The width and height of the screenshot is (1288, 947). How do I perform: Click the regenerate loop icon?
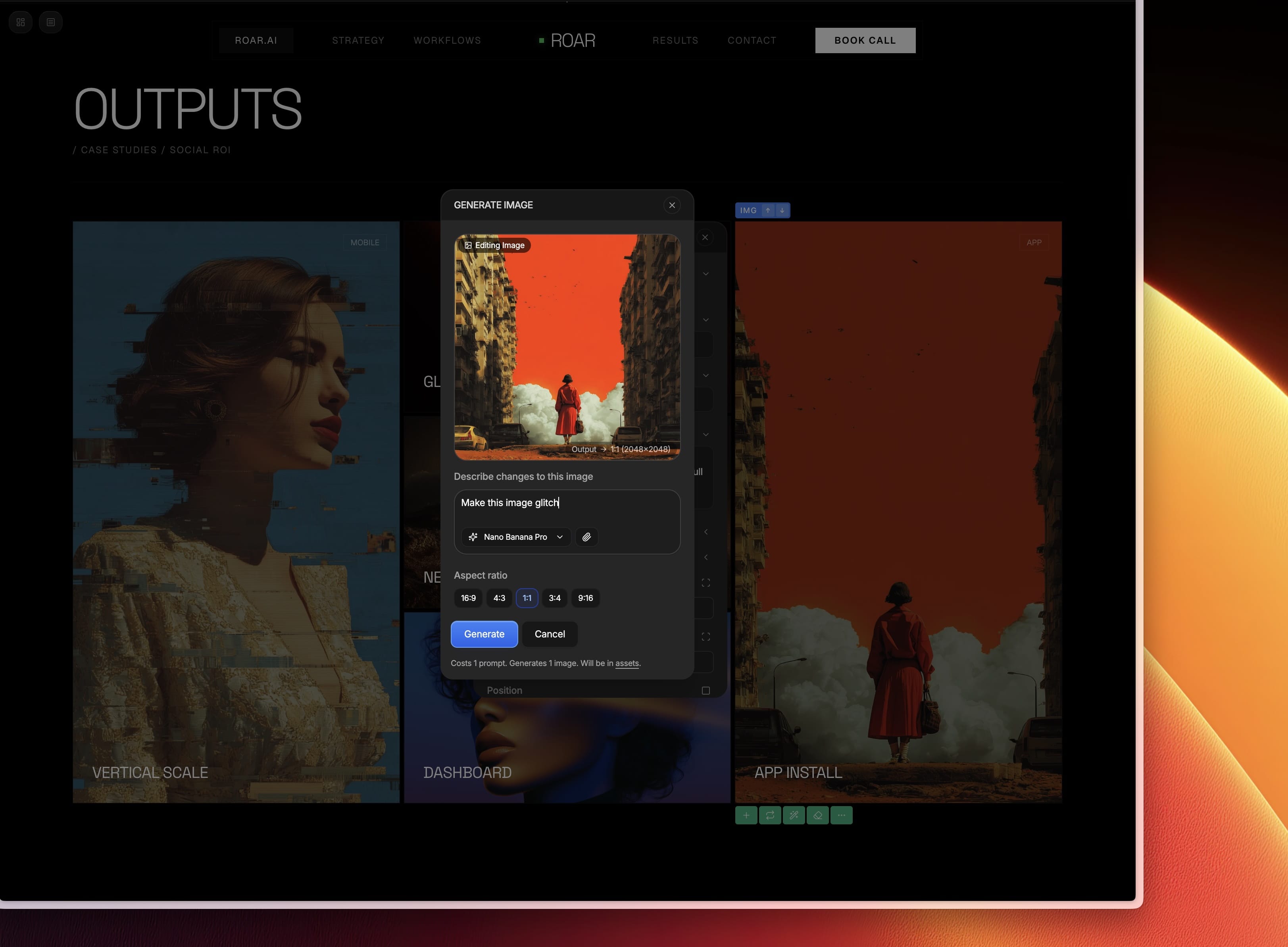(770, 815)
